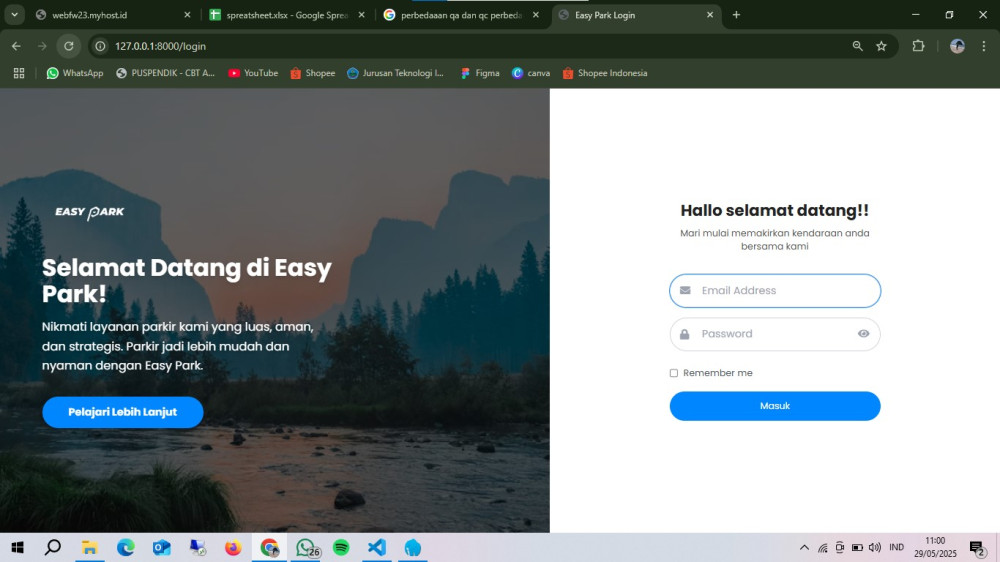Viewport: 1000px width, 562px height.
Task: Open the Windows Start menu
Action: pos(17,547)
